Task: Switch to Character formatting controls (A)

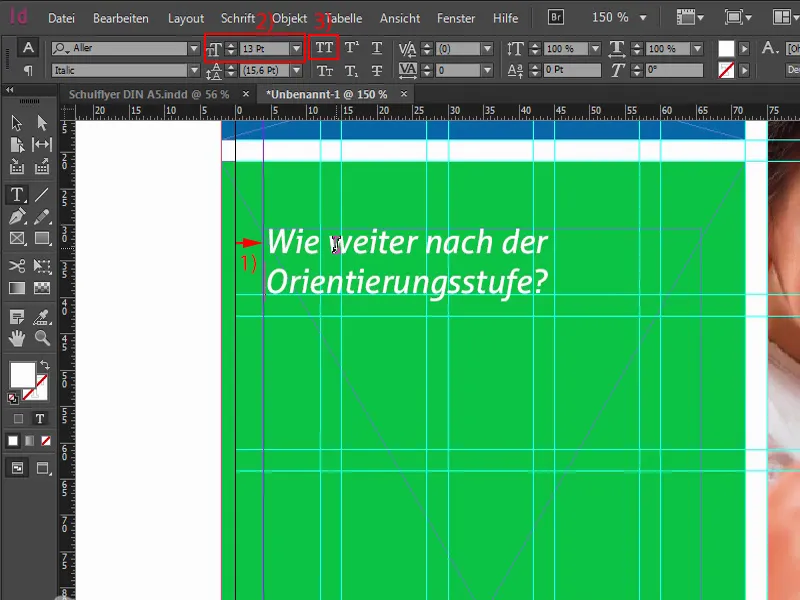Action: 28,48
